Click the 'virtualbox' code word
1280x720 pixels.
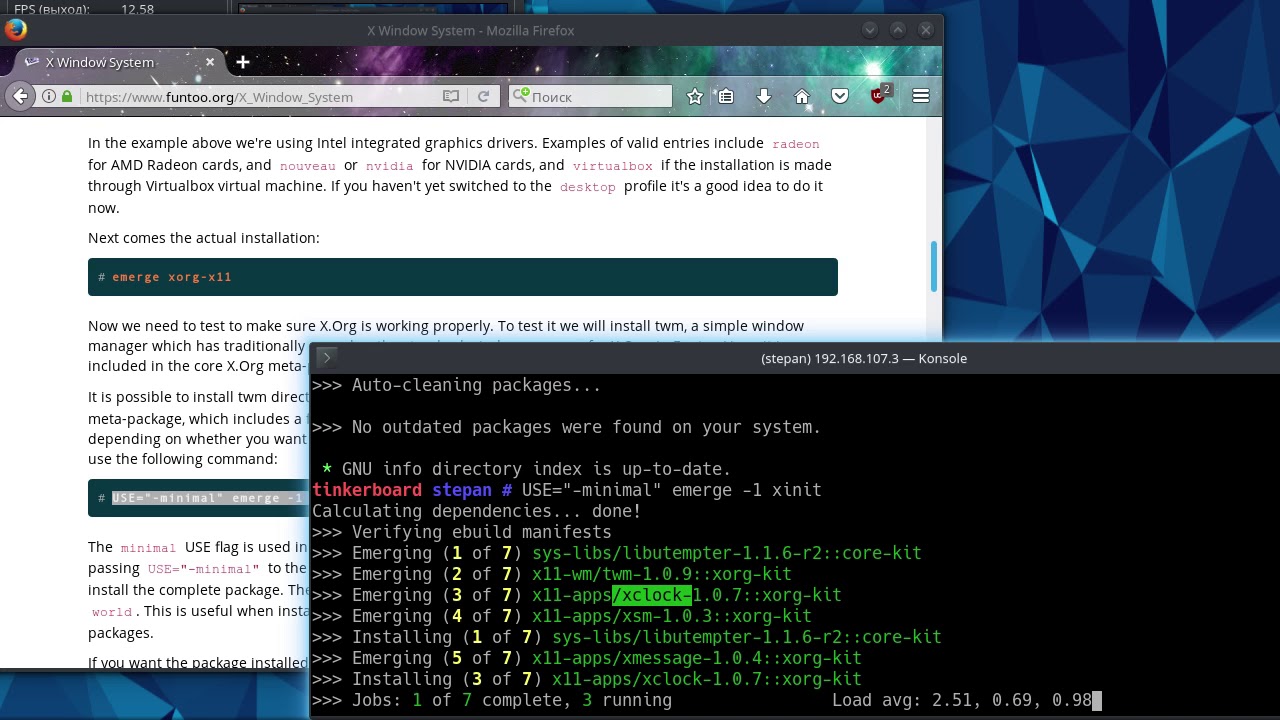click(613, 165)
